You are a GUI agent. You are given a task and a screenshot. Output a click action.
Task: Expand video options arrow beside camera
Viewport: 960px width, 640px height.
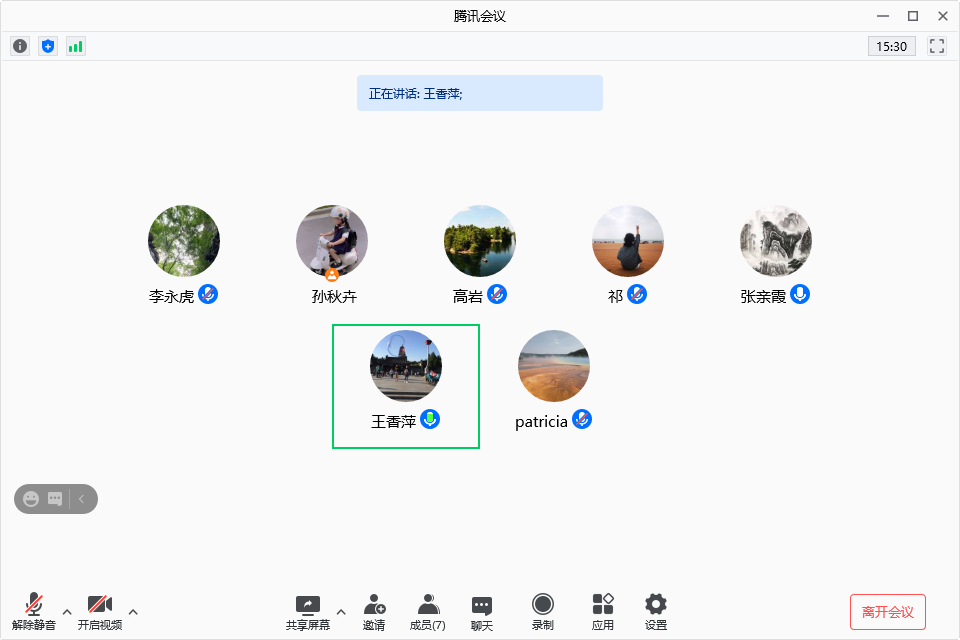tap(133, 611)
